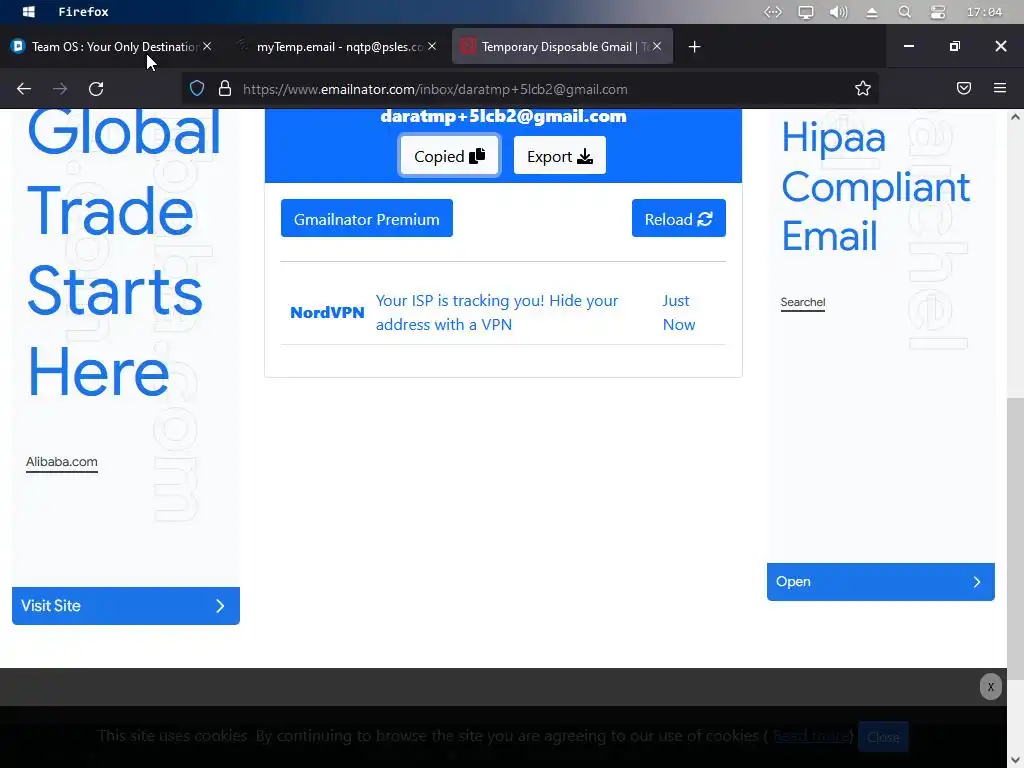Click the vertical scrollbar thumb
Image resolution: width=1024 pixels, height=768 pixels.
(x=1015, y=539)
